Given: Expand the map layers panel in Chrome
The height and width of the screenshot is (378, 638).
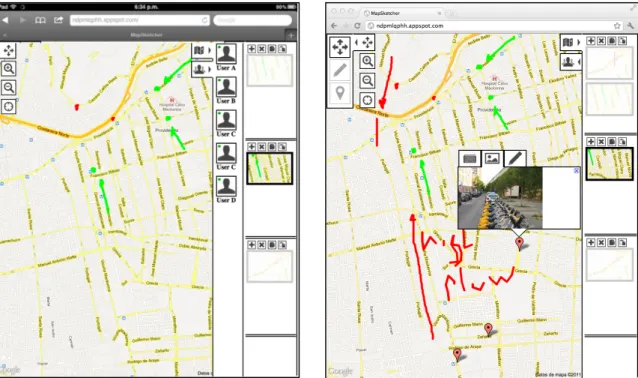Looking at the screenshot, I should [x=571, y=42].
